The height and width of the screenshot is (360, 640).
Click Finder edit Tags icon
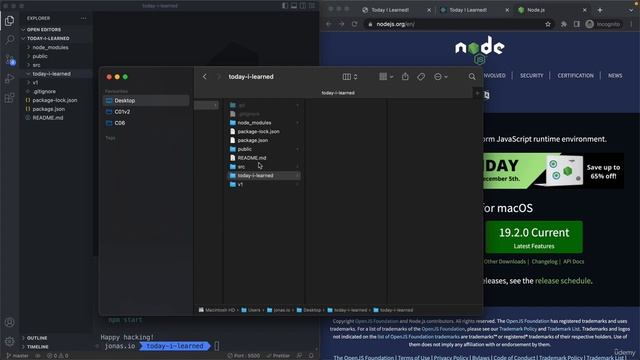tap(421, 77)
